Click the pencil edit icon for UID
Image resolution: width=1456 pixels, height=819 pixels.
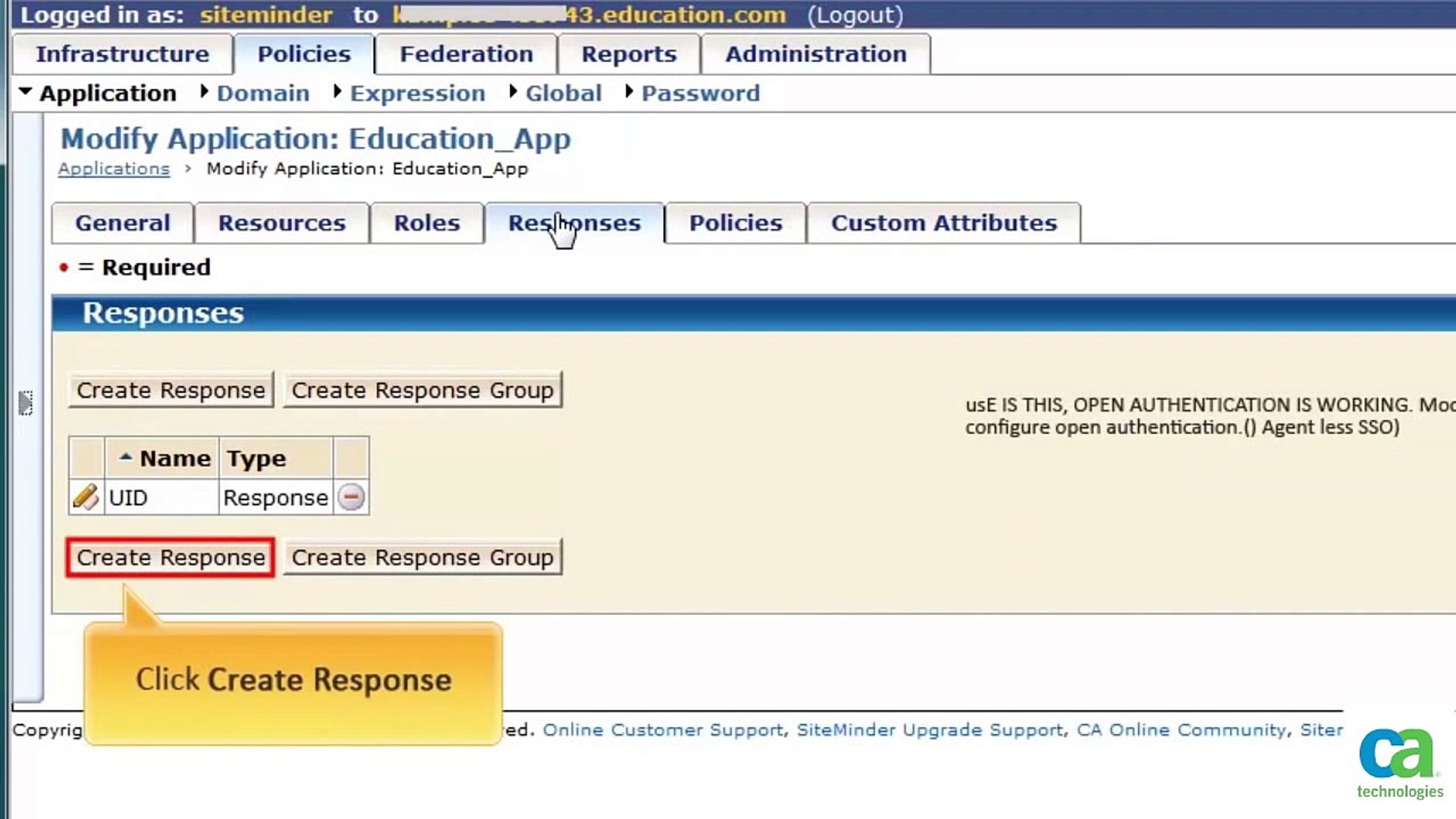click(x=86, y=497)
